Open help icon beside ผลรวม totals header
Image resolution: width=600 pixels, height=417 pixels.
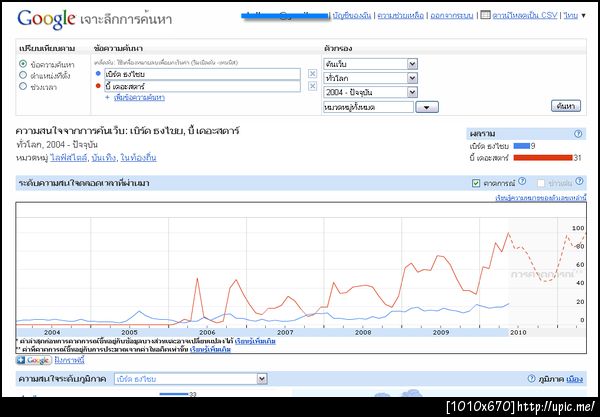(578, 134)
